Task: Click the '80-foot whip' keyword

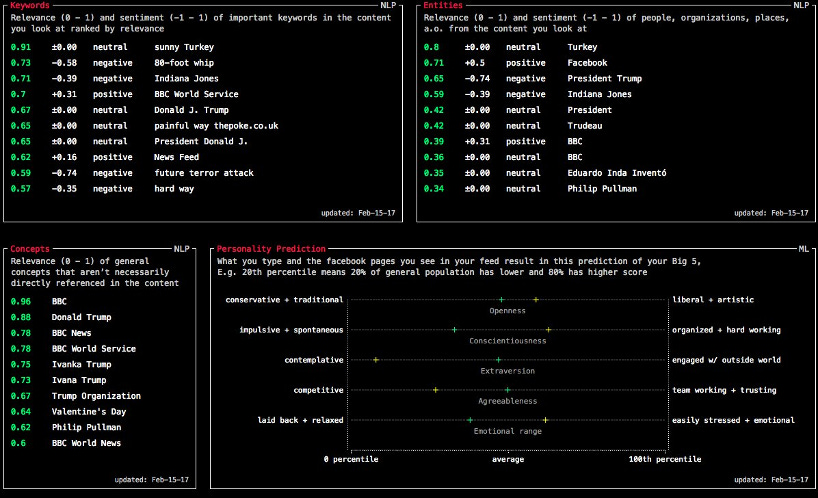Action: tap(184, 63)
